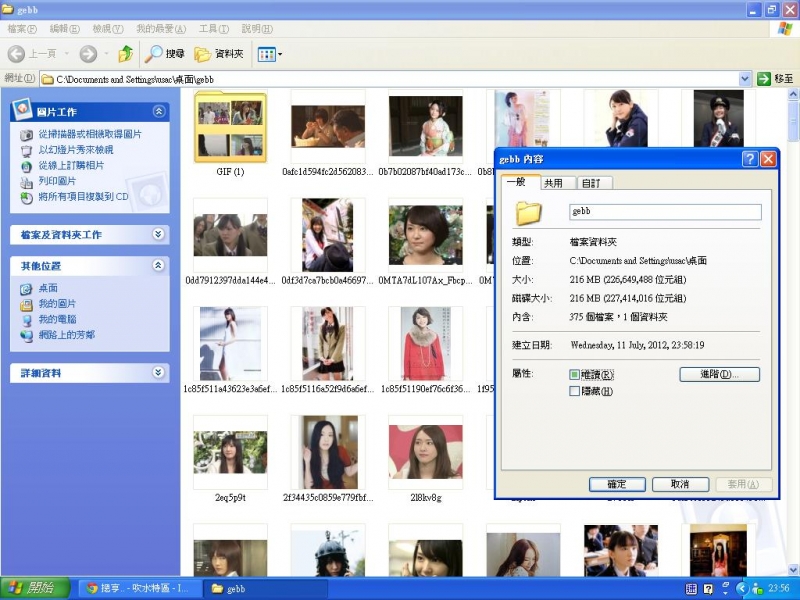
Task: Open the dialog's question mark help button
Action: (750, 159)
